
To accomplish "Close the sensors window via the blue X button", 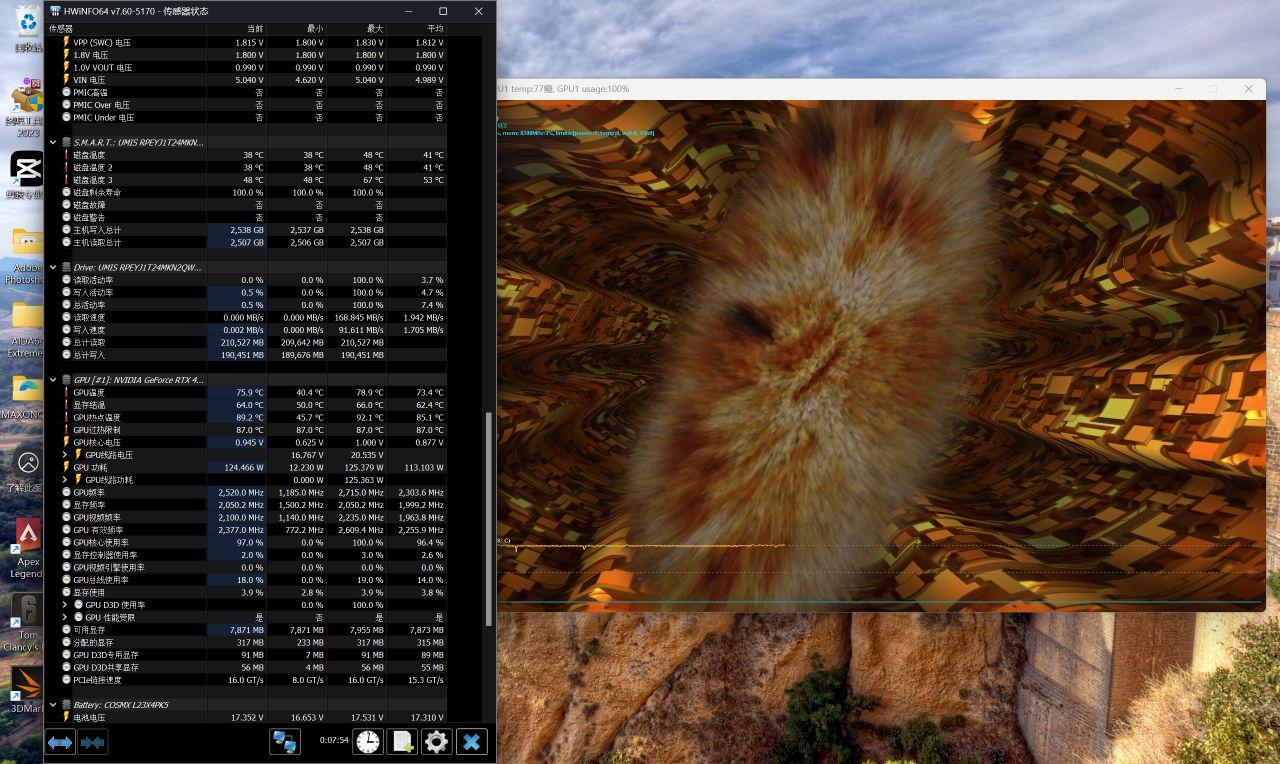I will click(471, 741).
